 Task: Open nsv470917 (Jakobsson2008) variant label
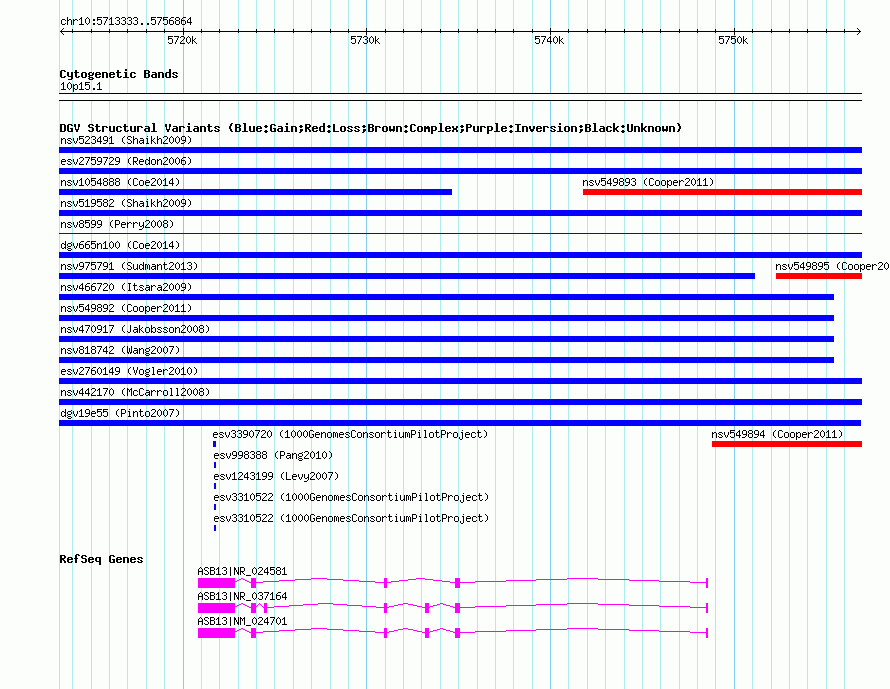(135, 329)
